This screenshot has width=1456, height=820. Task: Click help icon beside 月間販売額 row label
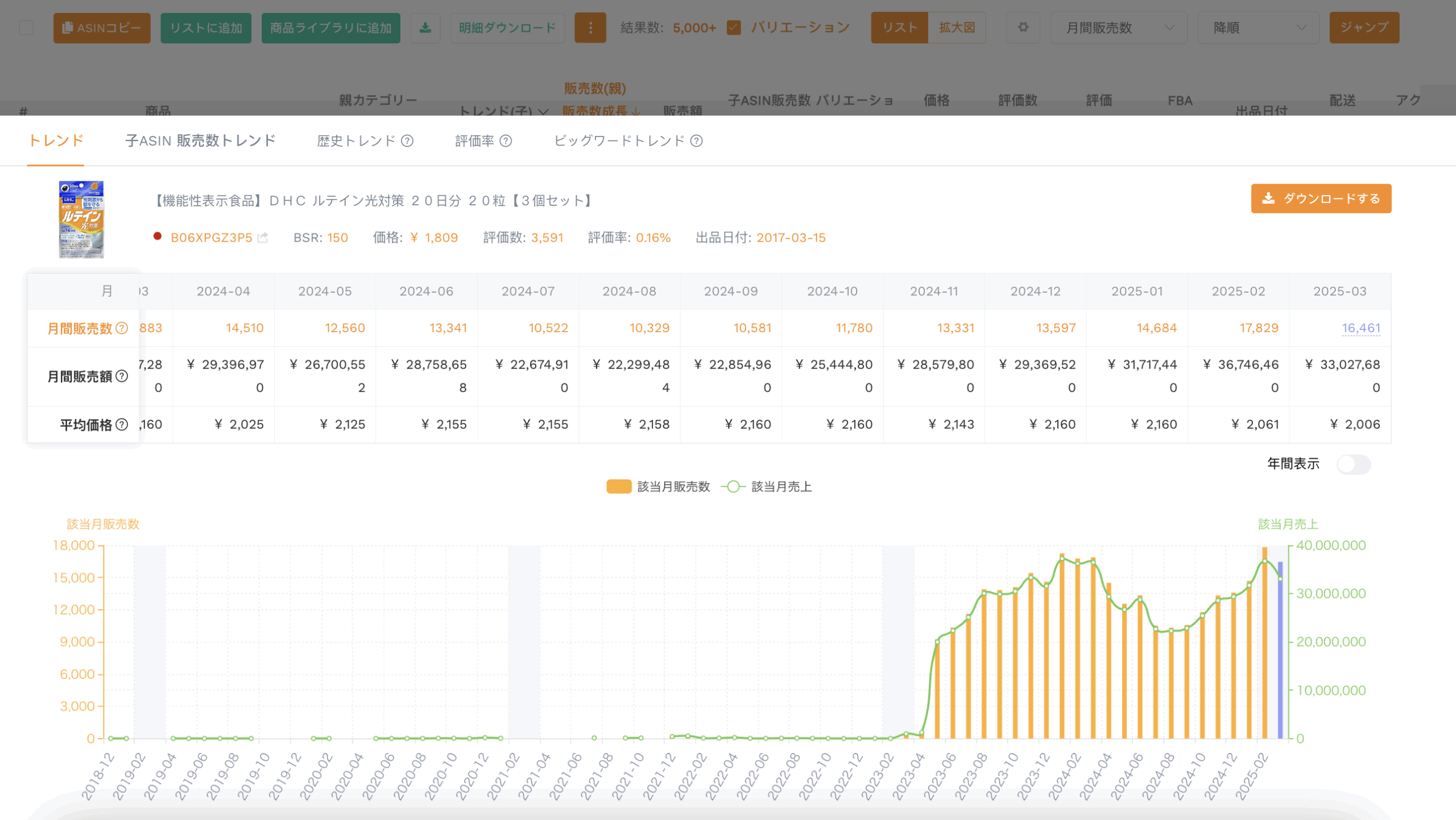[x=122, y=376]
